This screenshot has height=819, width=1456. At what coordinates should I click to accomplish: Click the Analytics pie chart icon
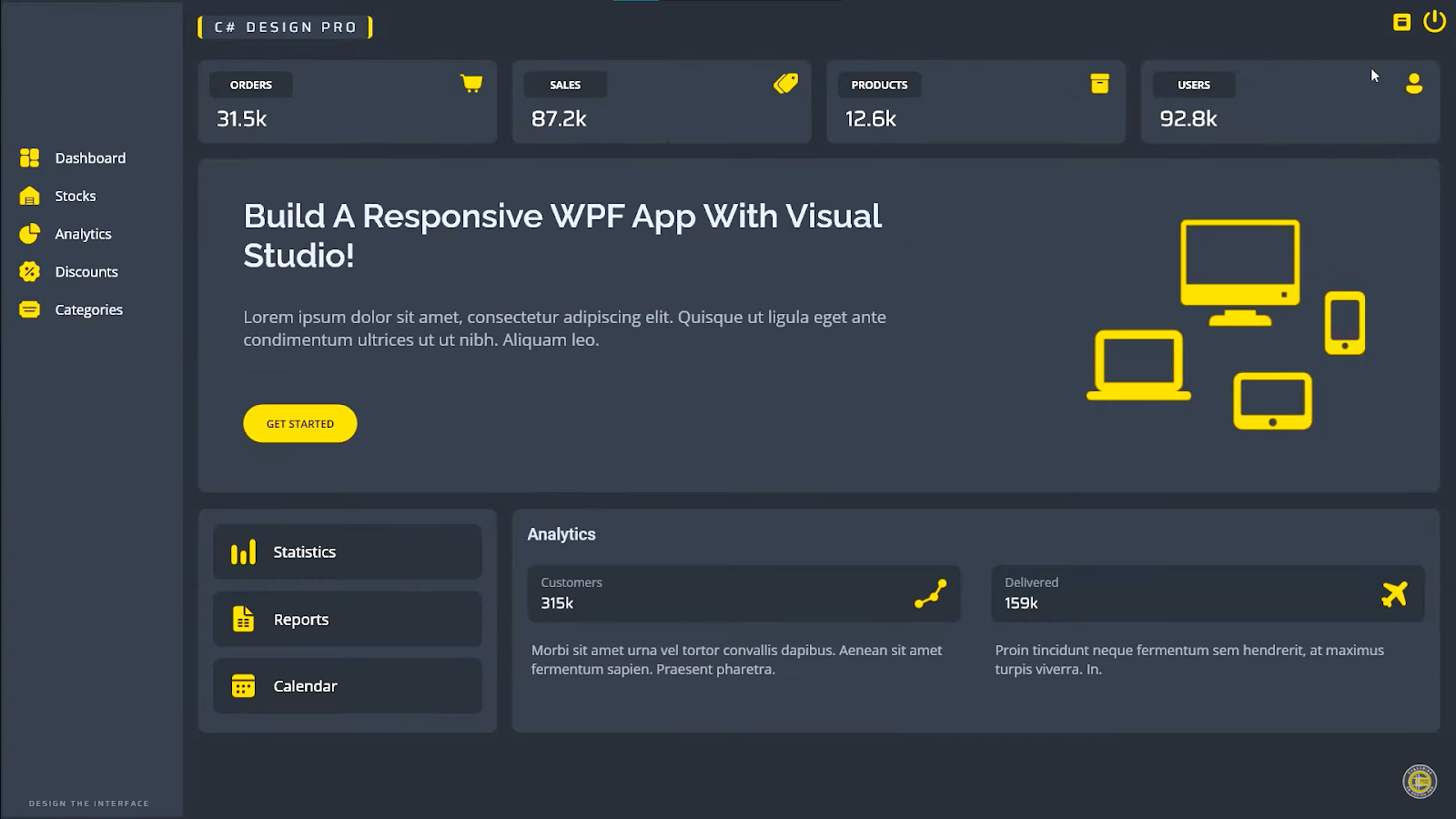tap(29, 234)
